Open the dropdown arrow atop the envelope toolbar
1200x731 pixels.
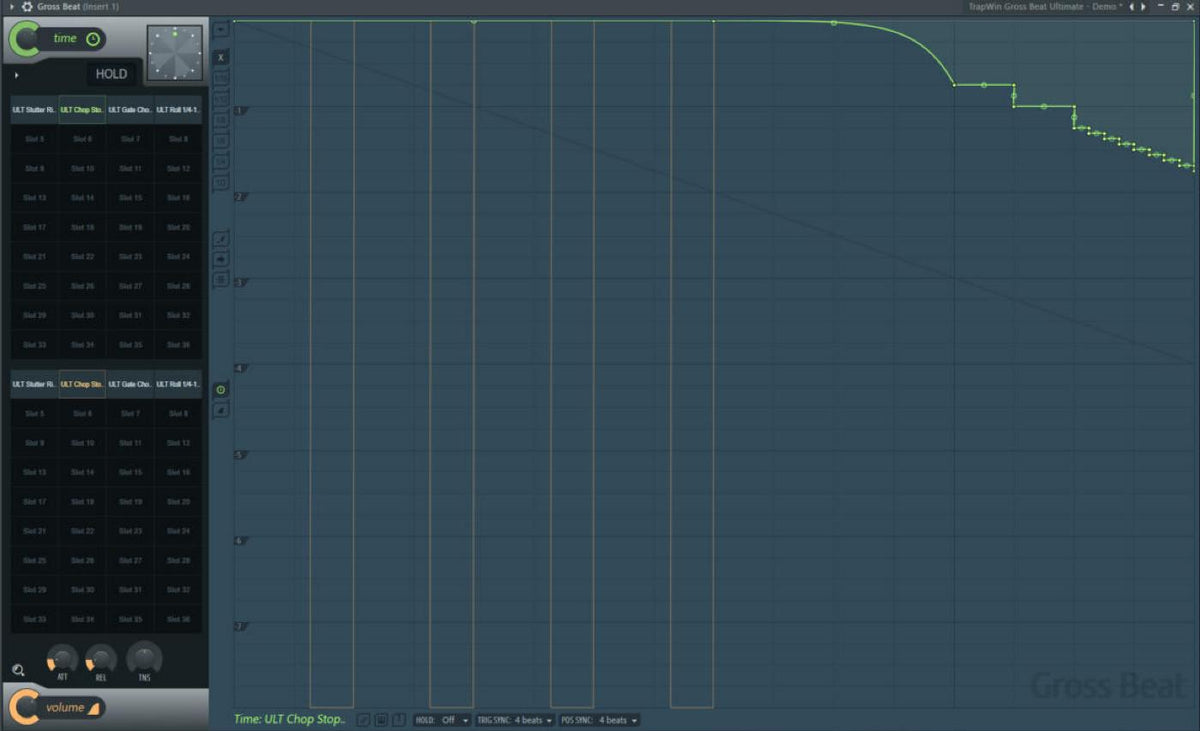click(x=221, y=29)
